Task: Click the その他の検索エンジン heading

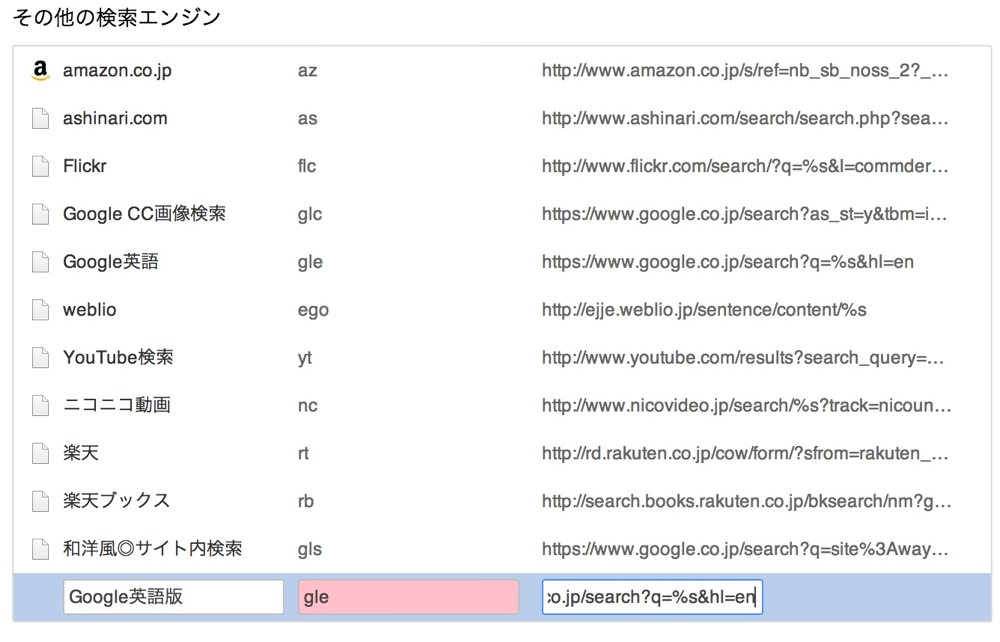Action: [x=117, y=17]
